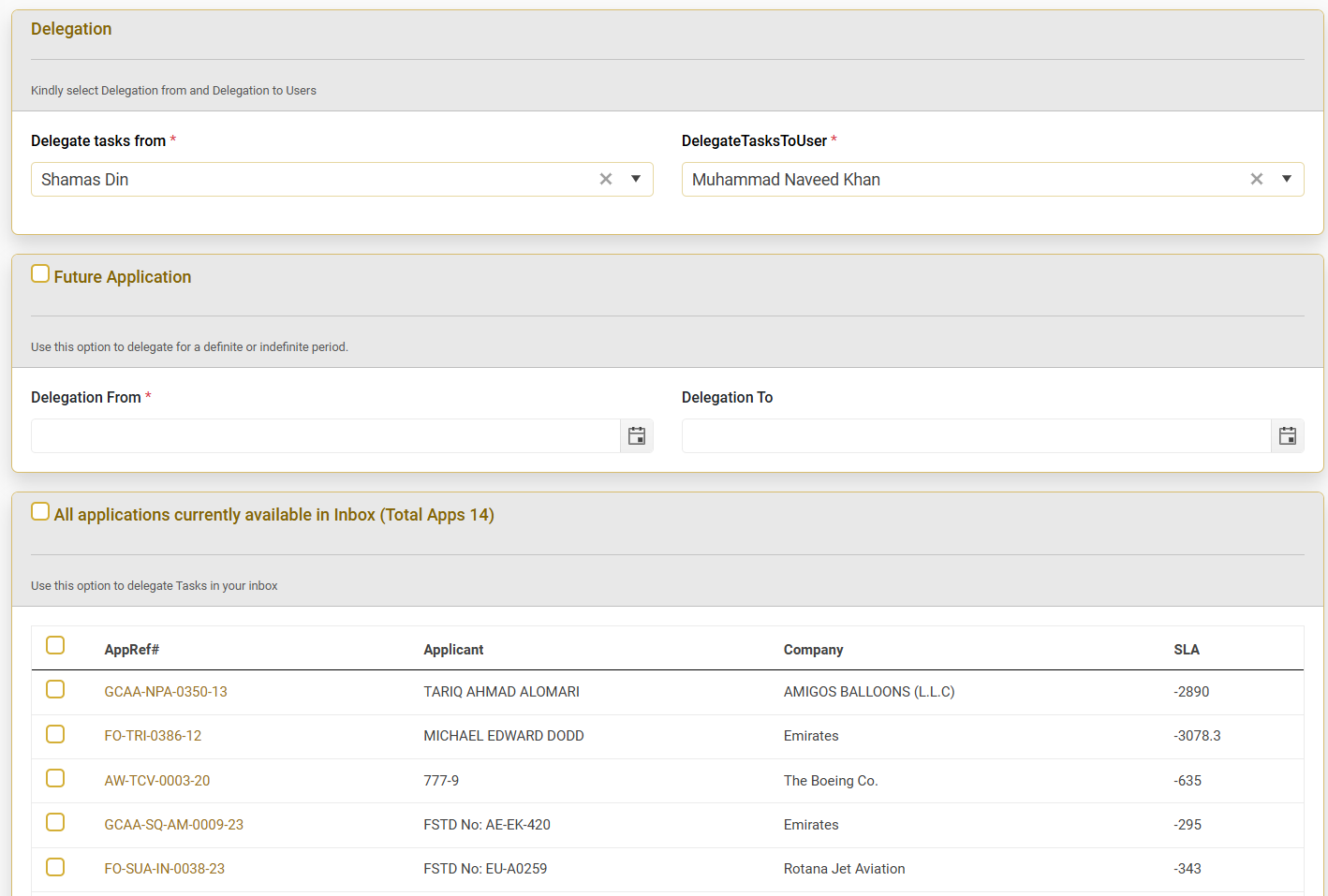Select the checkbox for GCAA-NPA-0350-13 row
Image resolution: width=1328 pixels, height=896 pixels.
coord(55,690)
